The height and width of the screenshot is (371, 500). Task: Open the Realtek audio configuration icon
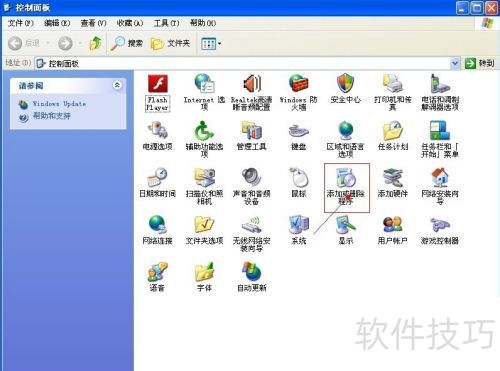pos(252,92)
